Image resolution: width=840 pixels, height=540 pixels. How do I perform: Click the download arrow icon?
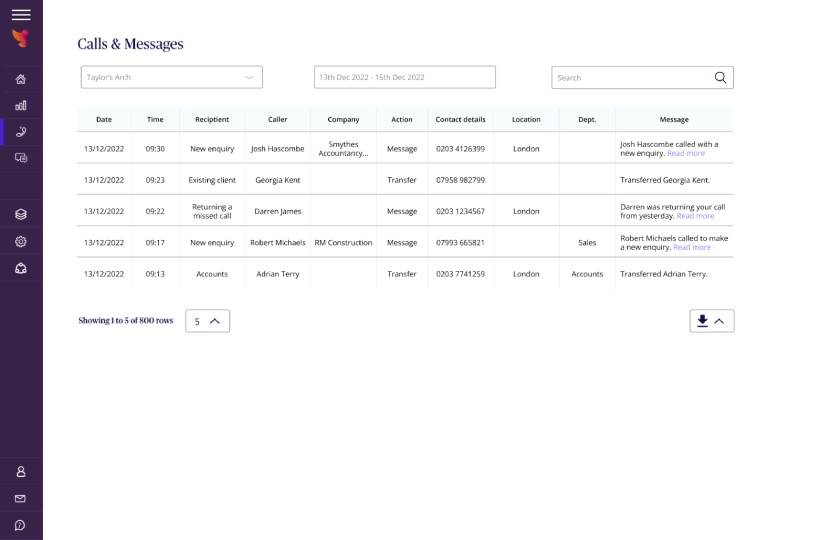(x=702, y=321)
